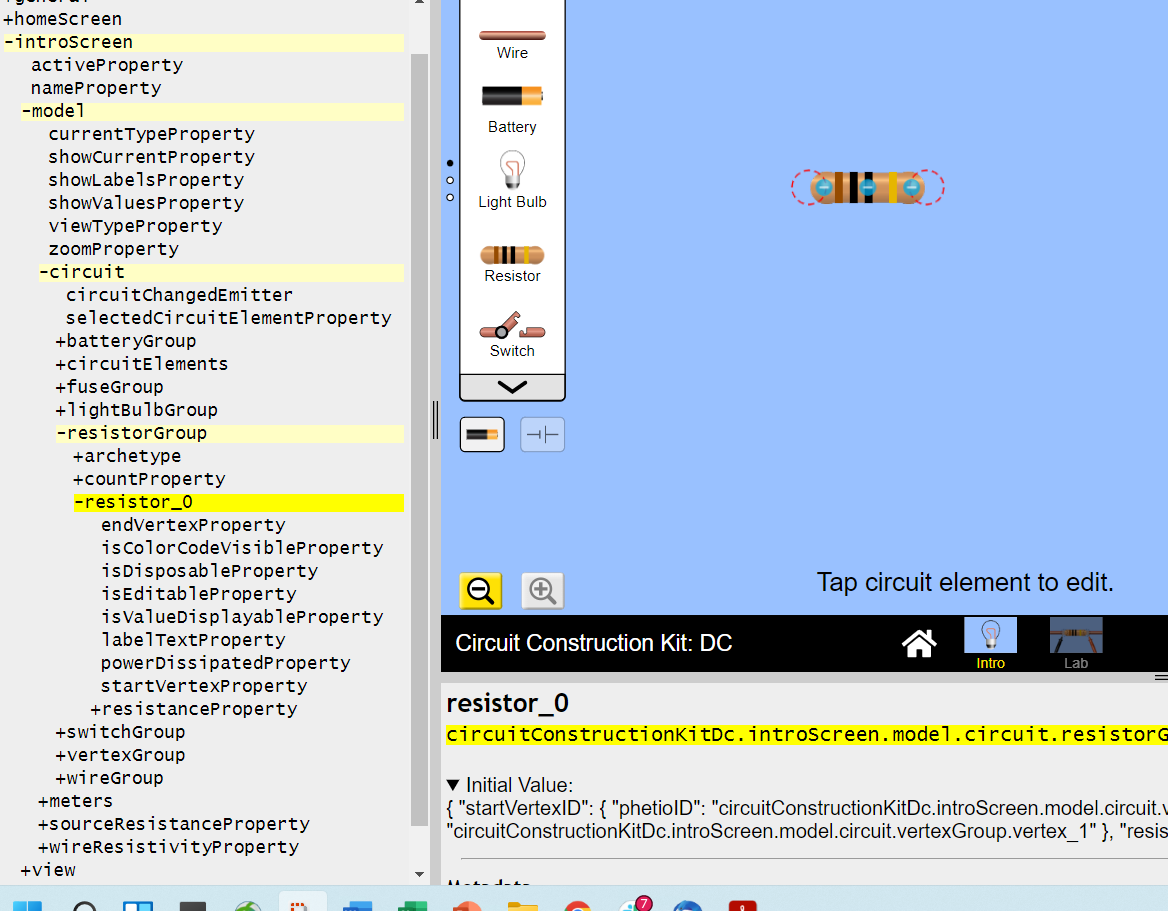1168x911 pixels.
Task: Click the resistor element on the circuit canvas
Action: click(866, 187)
